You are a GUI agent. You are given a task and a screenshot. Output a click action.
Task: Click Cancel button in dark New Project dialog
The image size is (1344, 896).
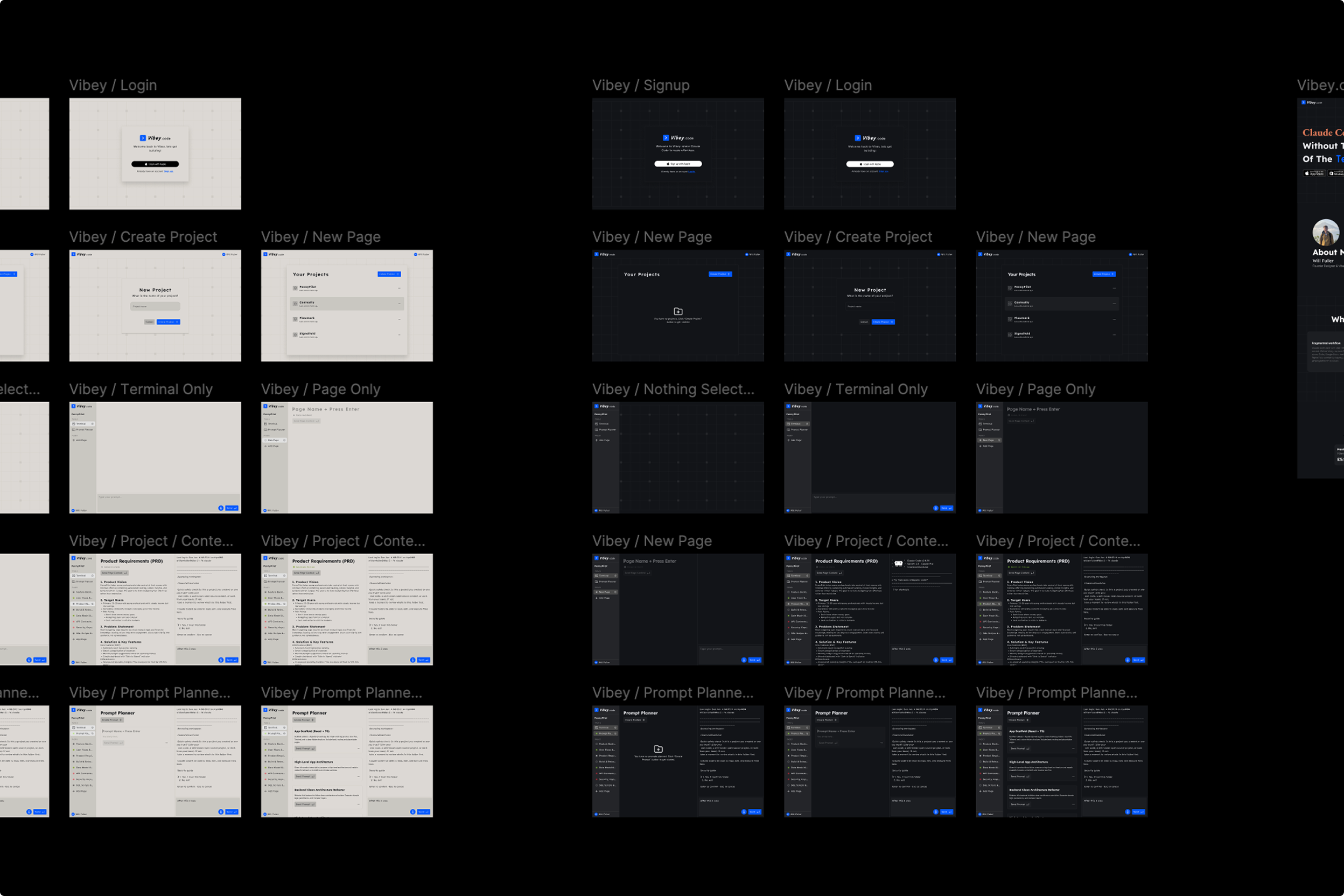(x=864, y=321)
